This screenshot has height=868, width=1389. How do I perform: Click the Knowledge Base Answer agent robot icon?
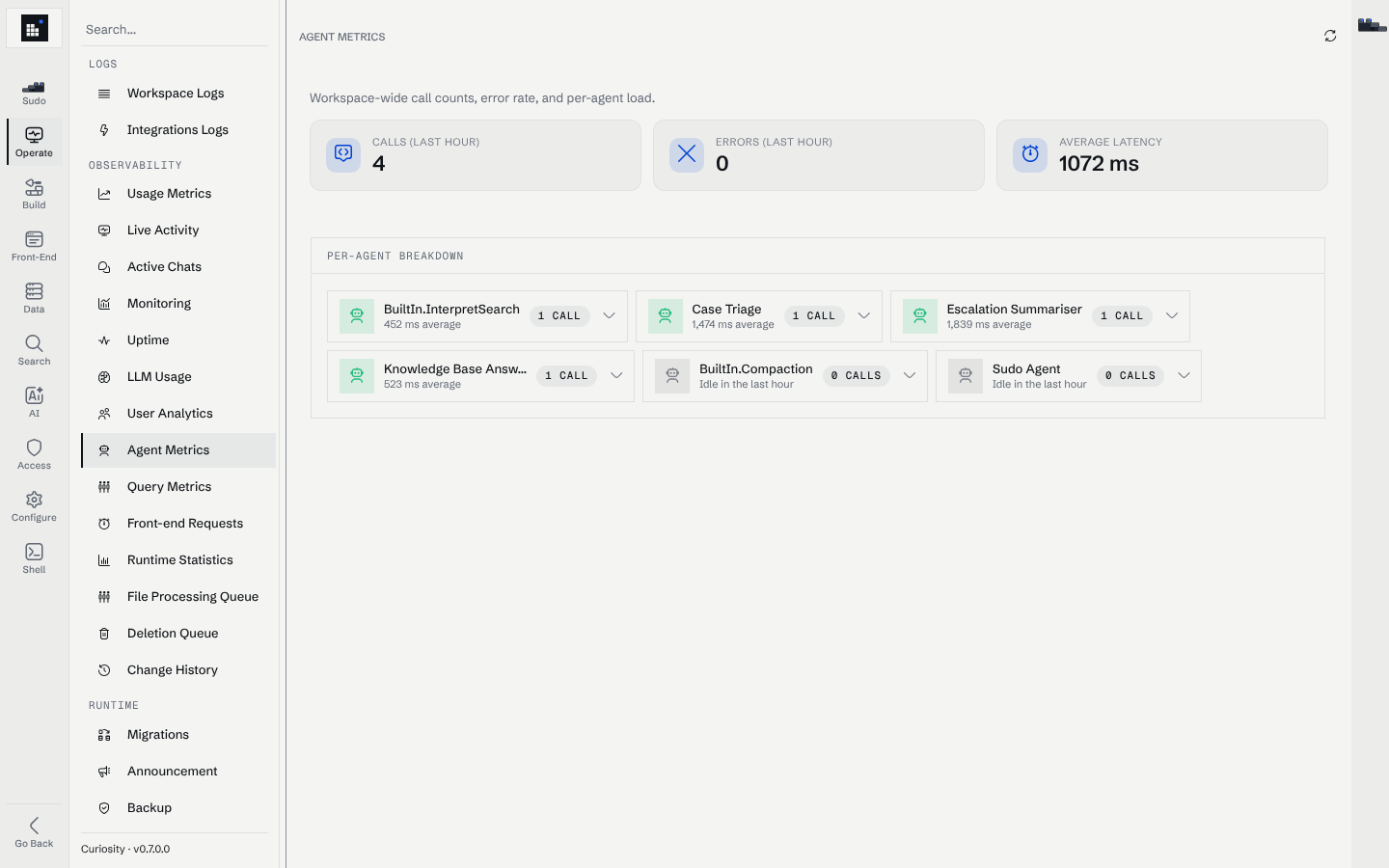click(357, 376)
